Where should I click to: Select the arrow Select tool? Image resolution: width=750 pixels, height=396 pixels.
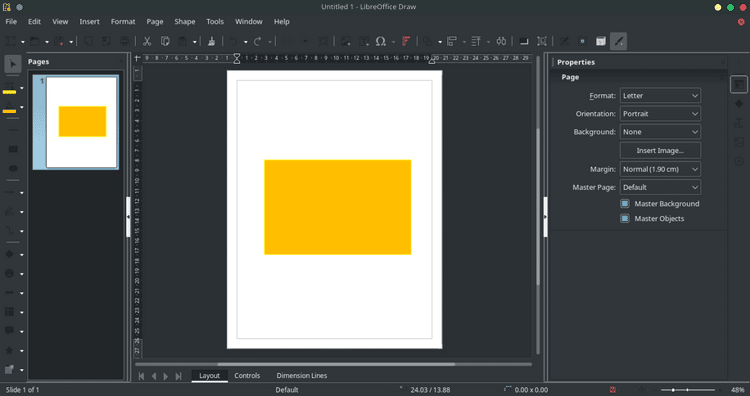[13, 64]
